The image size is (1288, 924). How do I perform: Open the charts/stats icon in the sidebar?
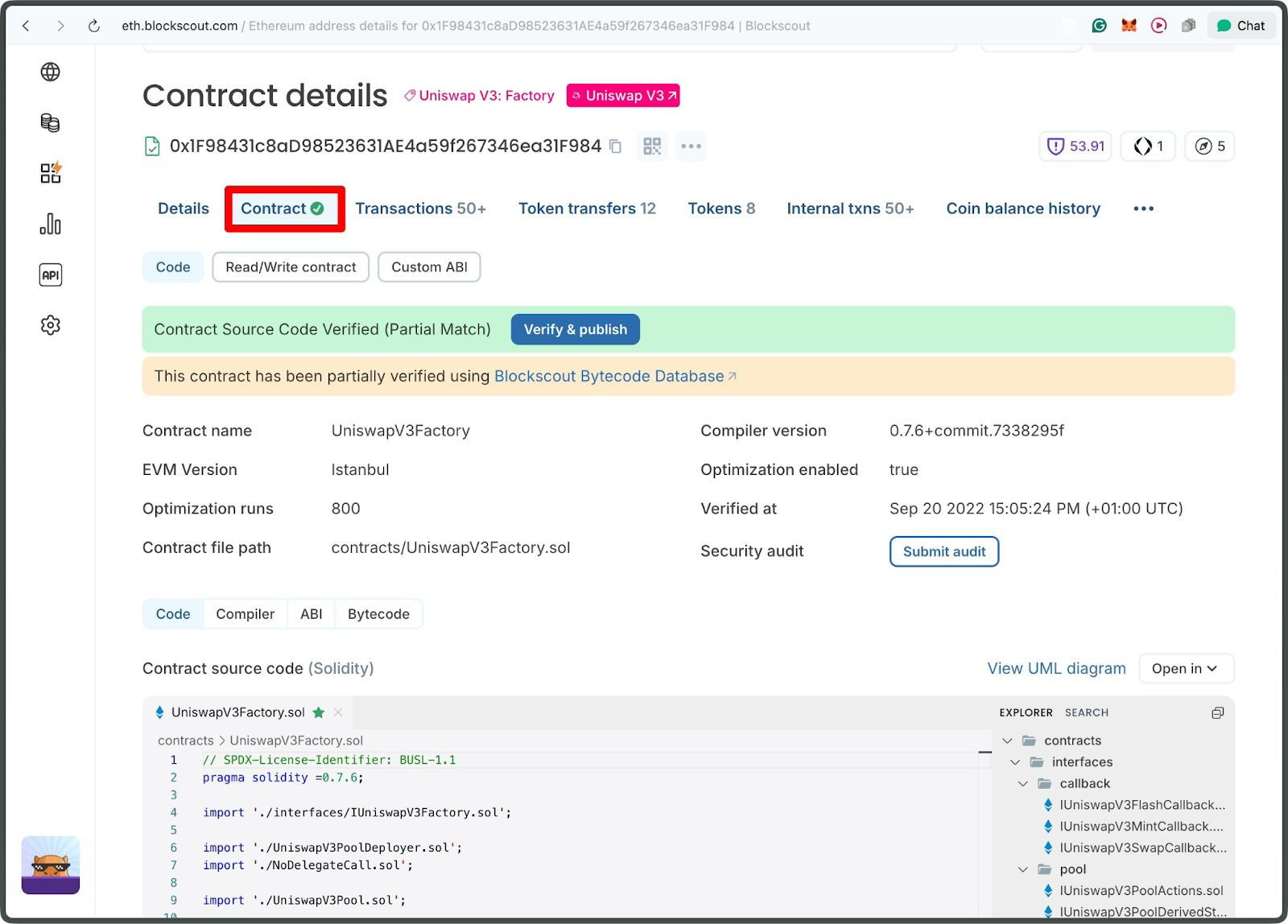50,225
